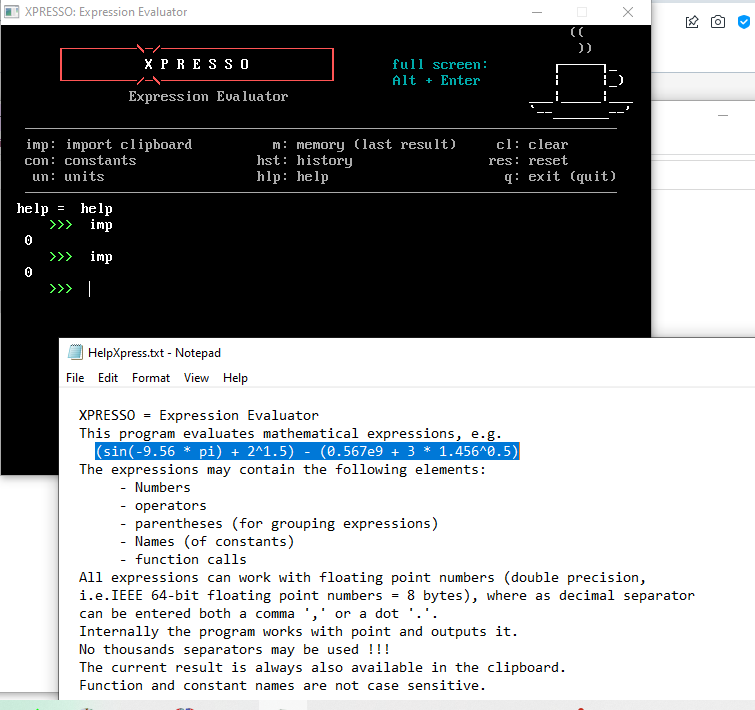Screen dimensions: 755x710
Task: Click 'un: units' in XPRESSO legend
Action: click(x=68, y=177)
